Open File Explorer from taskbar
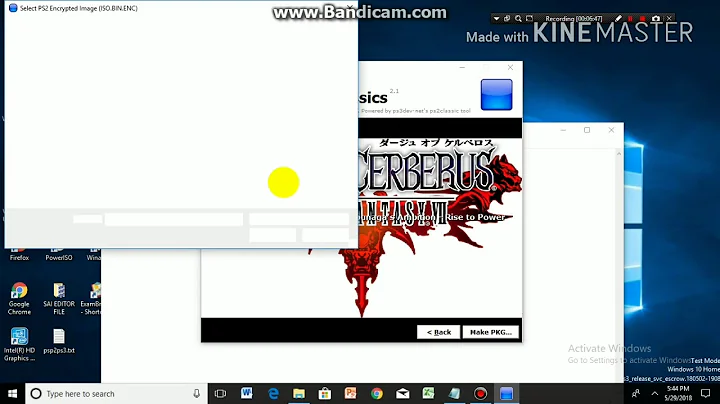This screenshot has width=720, height=404. pyautogui.click(x=299, y=393)
